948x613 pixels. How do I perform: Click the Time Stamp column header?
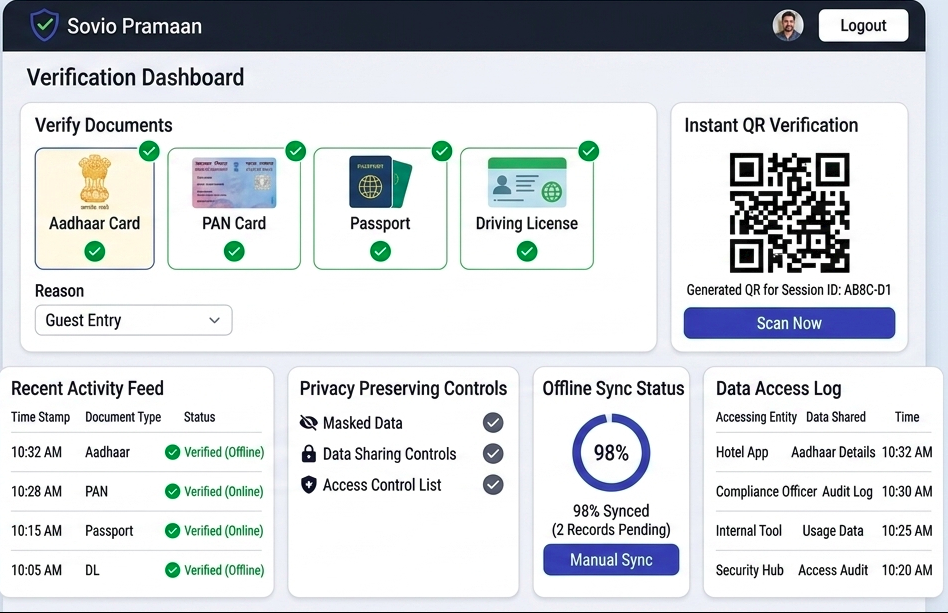41,417
